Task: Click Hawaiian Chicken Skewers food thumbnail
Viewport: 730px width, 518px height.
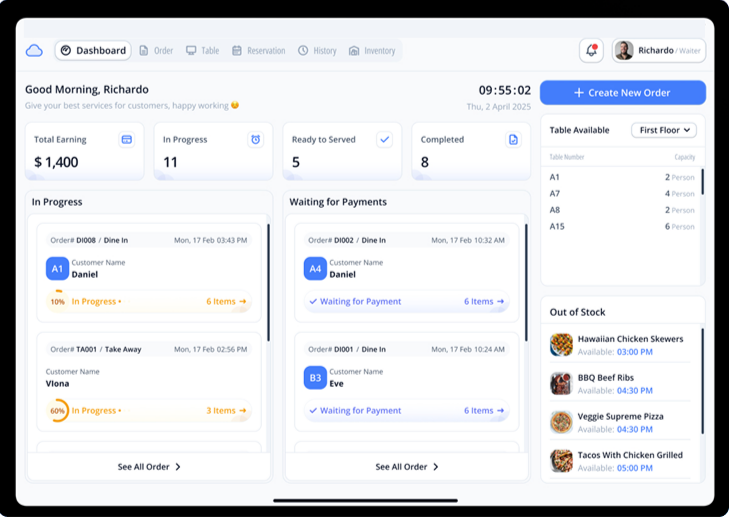Action: (561, 345)
